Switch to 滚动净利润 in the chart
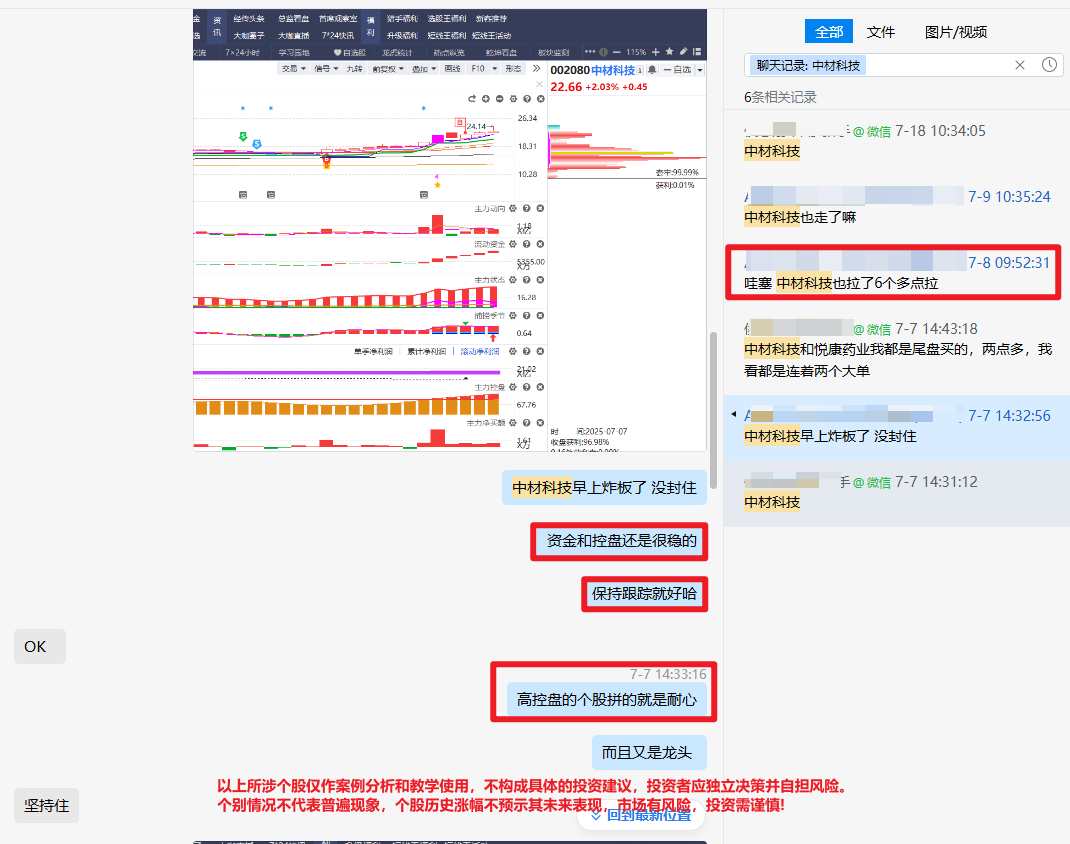Screen dimensions: 1070x844 (x=480, y=351)
